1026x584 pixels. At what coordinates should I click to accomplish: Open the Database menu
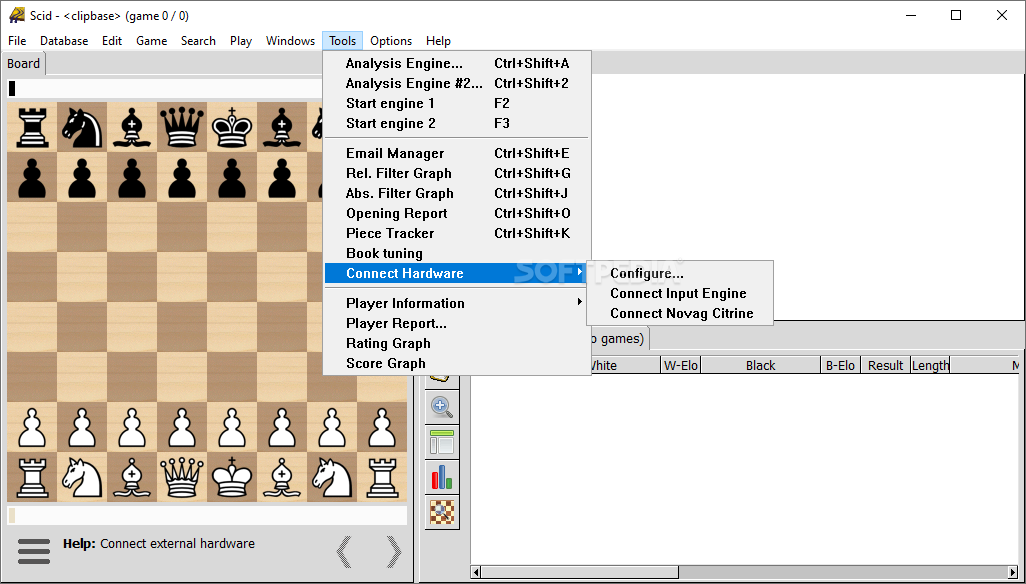[x=64, y=41]
